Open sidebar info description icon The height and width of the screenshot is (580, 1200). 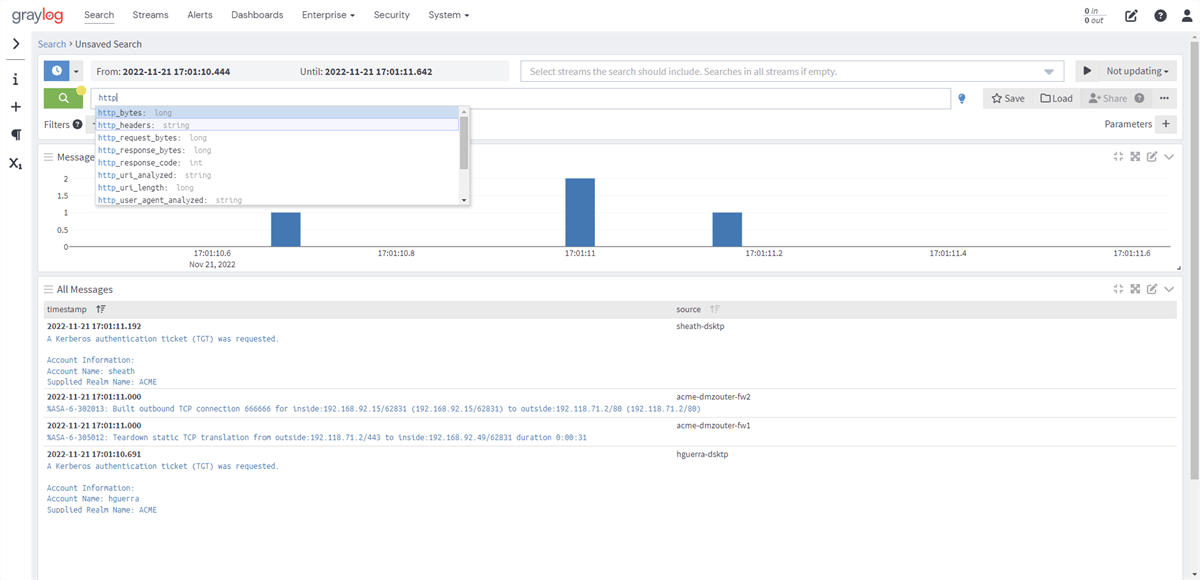click(15, 79)
